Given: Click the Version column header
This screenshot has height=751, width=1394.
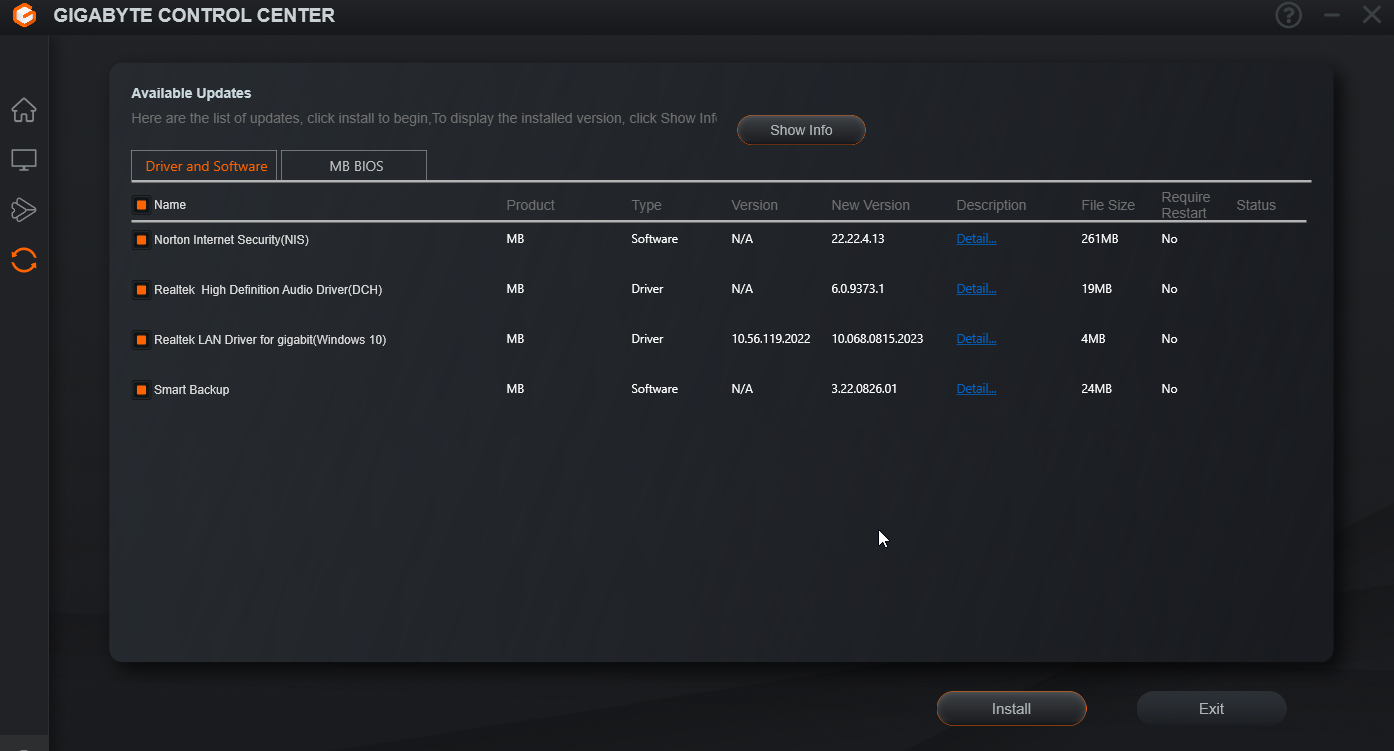Looking at the screenshot, I should 754,205.
